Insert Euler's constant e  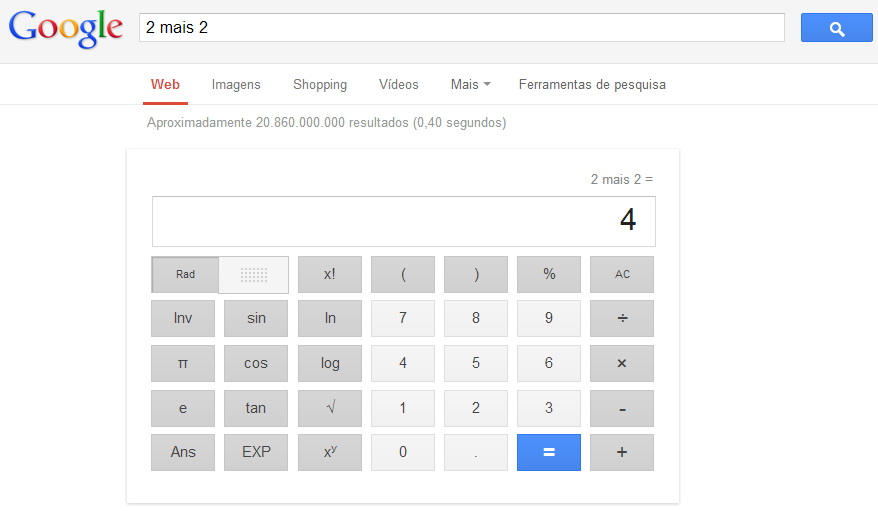pos(183,408)
